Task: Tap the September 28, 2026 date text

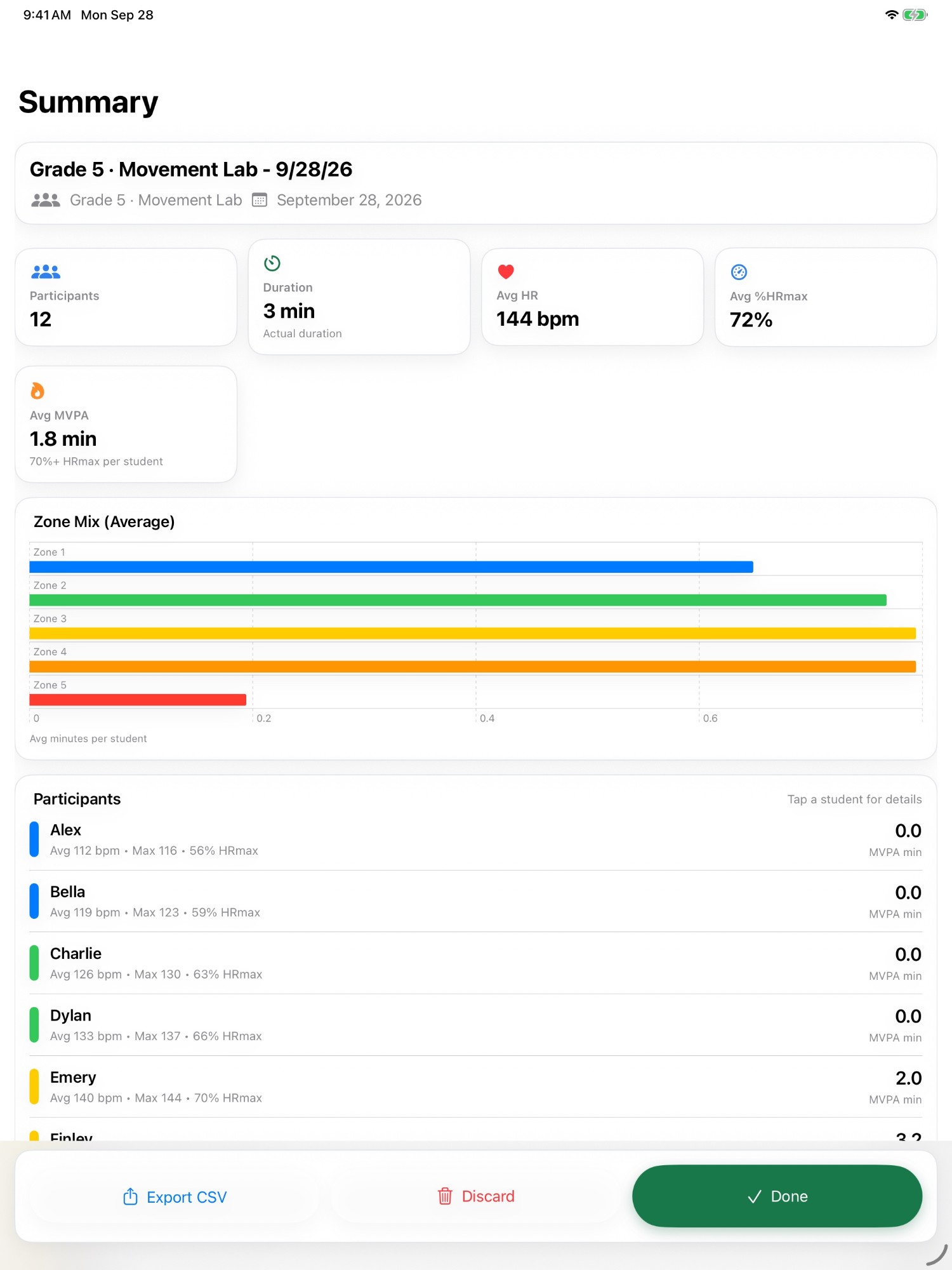Action: [349, 200]
